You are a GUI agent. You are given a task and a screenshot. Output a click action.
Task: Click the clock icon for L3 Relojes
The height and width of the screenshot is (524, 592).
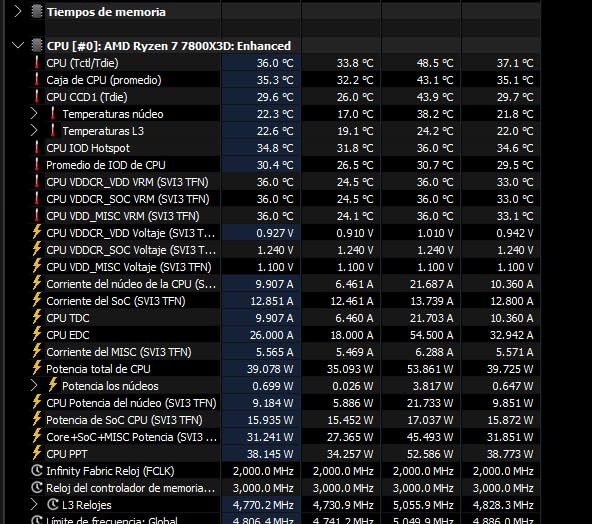click(53, 504)
